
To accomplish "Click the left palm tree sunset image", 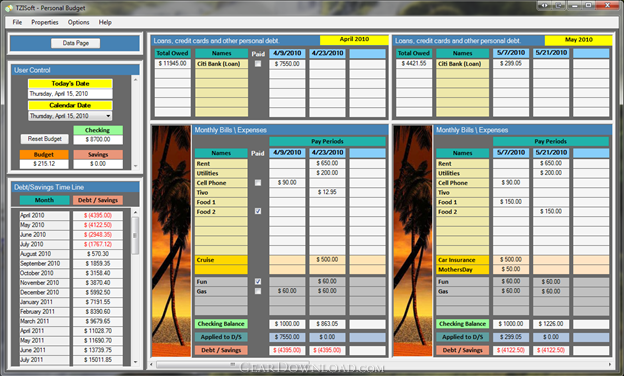I will pyautogui.click(x=171, y=241).
